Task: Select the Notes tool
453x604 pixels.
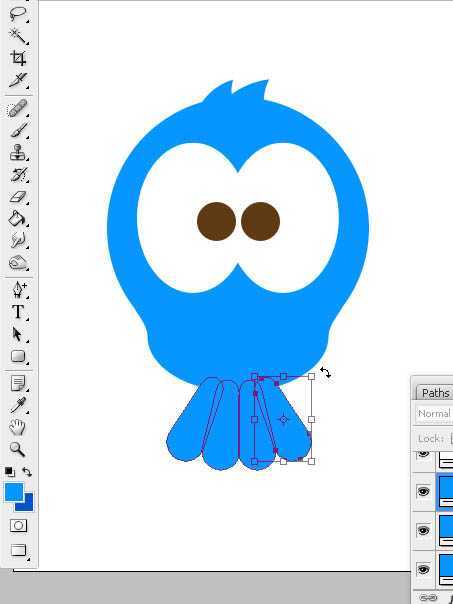Action: 18,383
